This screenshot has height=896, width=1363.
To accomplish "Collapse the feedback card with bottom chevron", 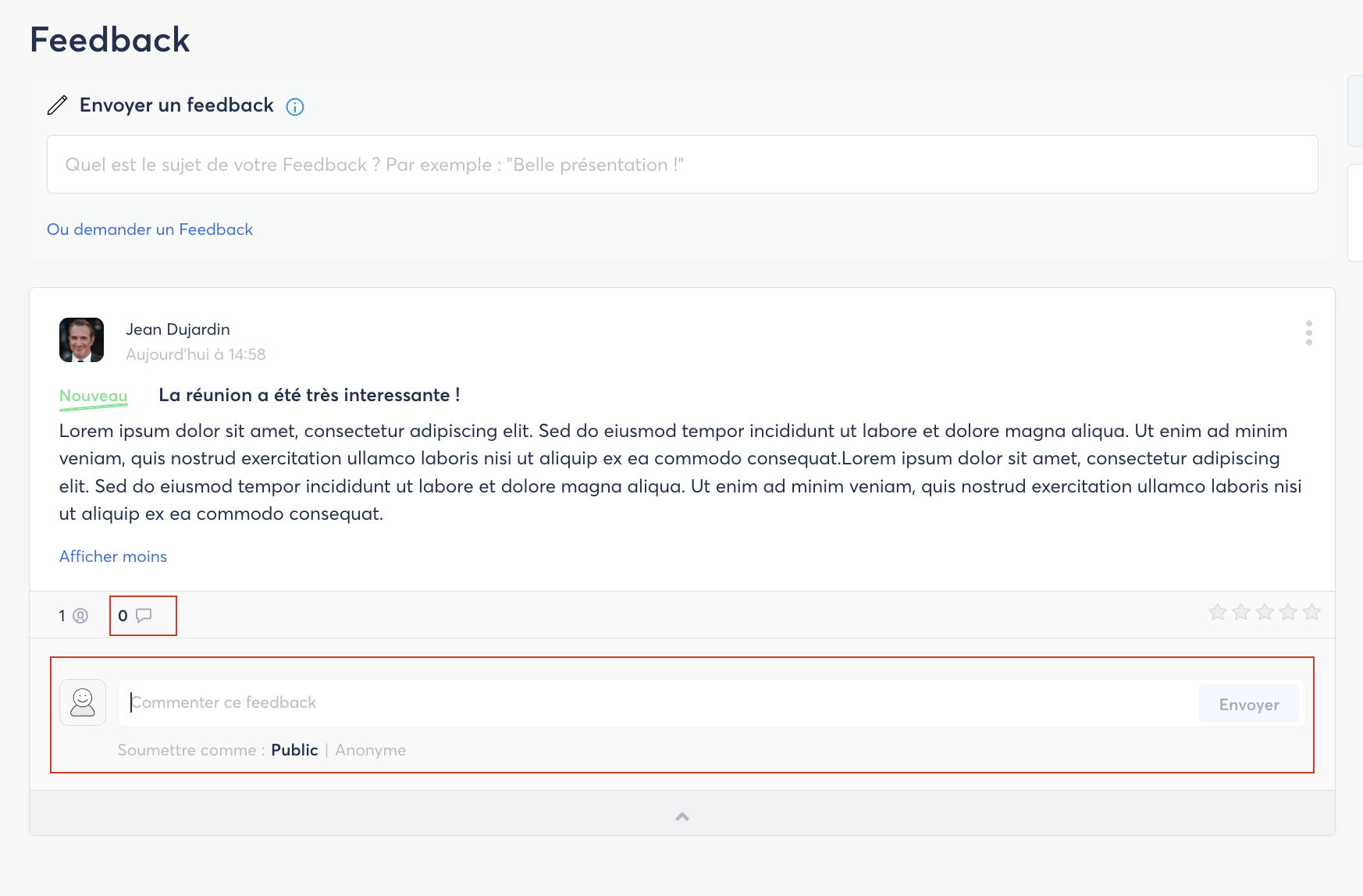I will [x=681, y=816].
